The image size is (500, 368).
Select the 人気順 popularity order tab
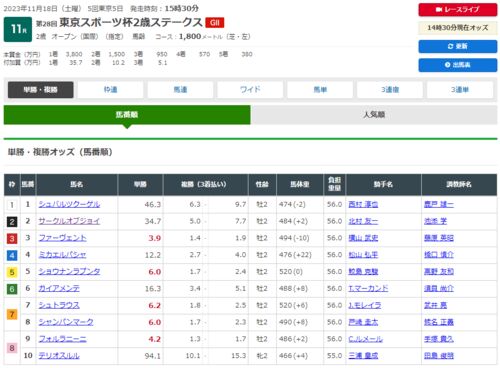tap(374, 115)
